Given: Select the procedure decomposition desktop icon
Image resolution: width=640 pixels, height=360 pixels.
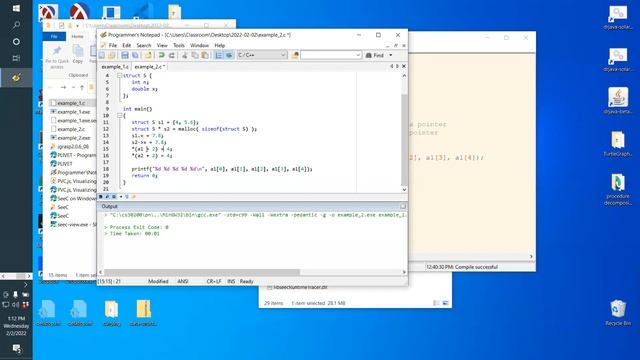Looking at the screenshot, I should click(x=618, y=189).
